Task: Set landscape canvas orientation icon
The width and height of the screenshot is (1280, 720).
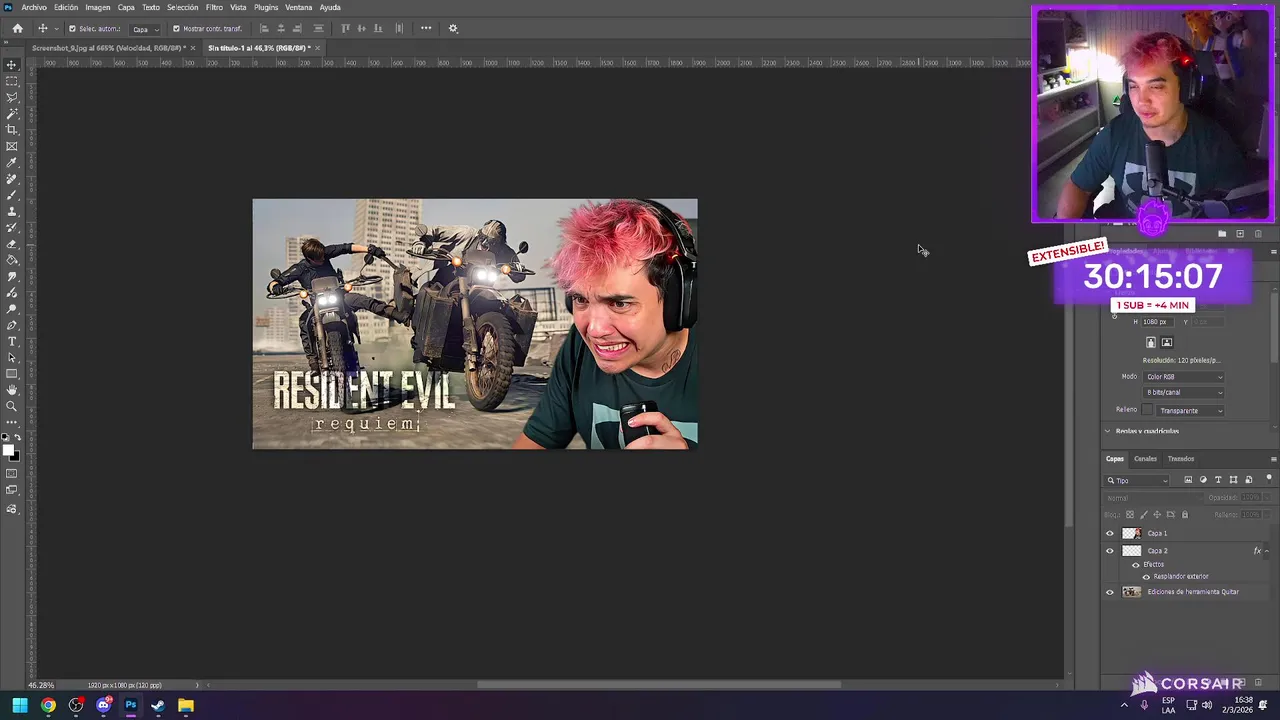Action: point(1167,342)
